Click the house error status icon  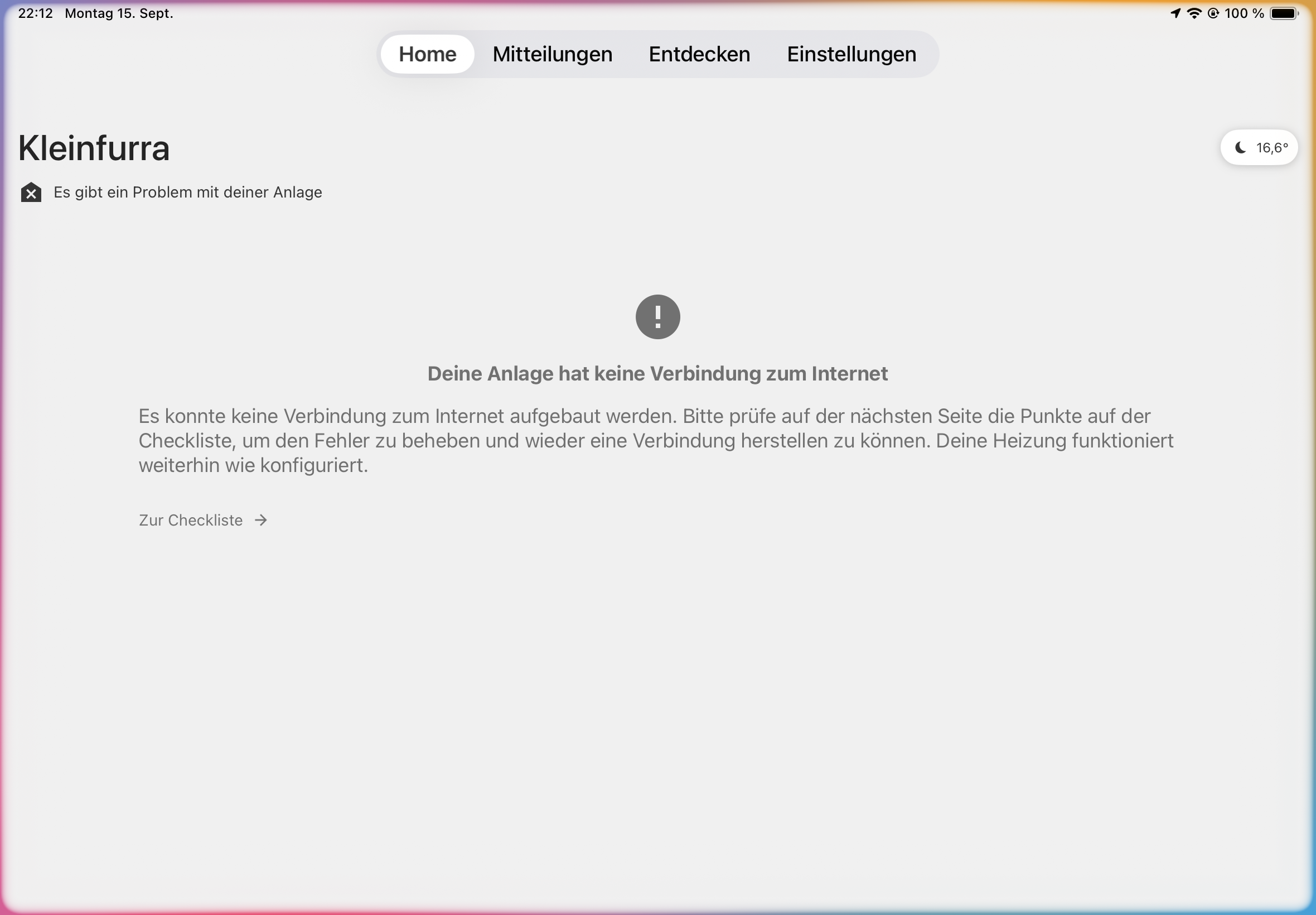click(x=31, y=192)
